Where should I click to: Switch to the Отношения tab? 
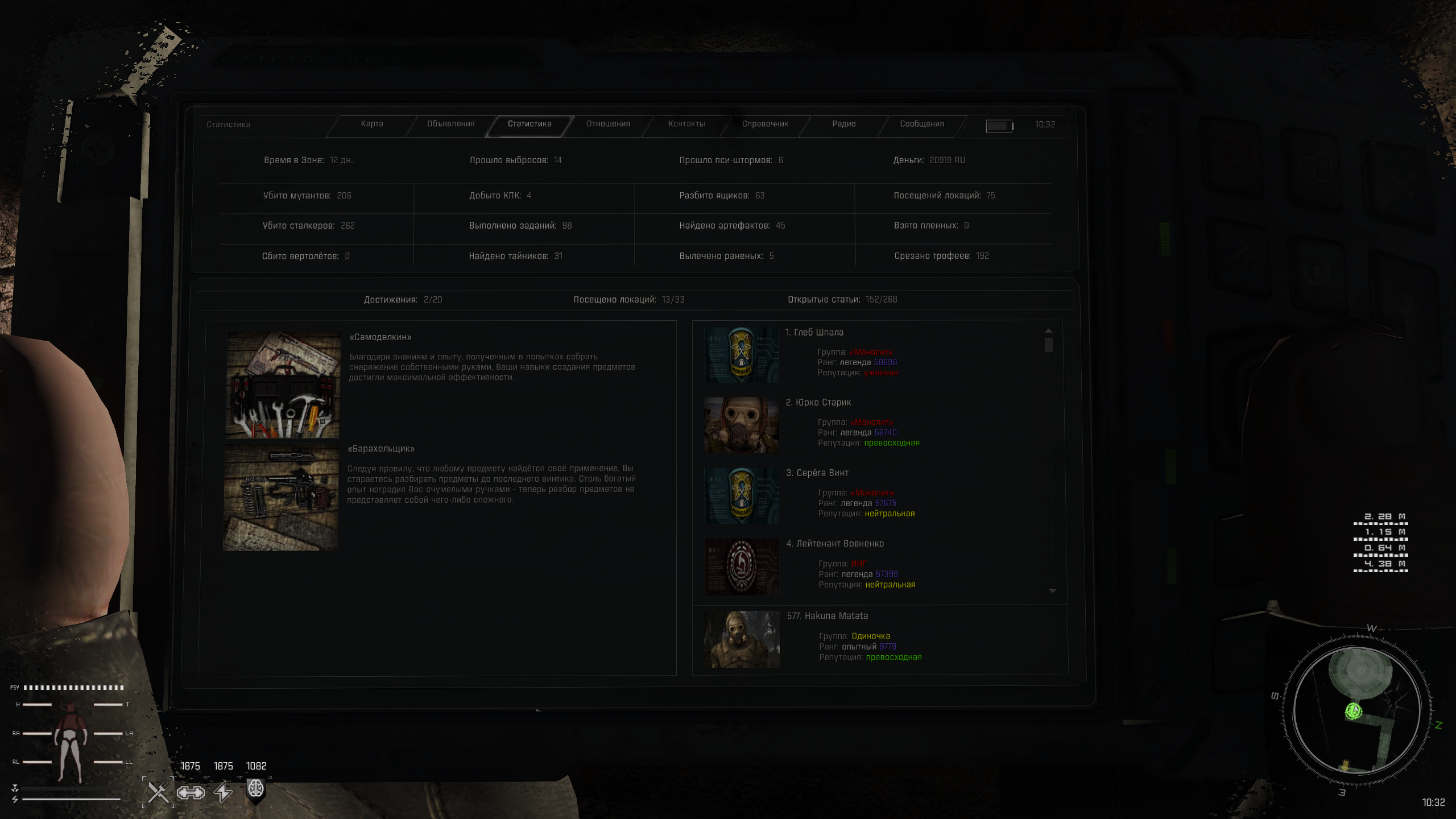click(x=608, y=124)
